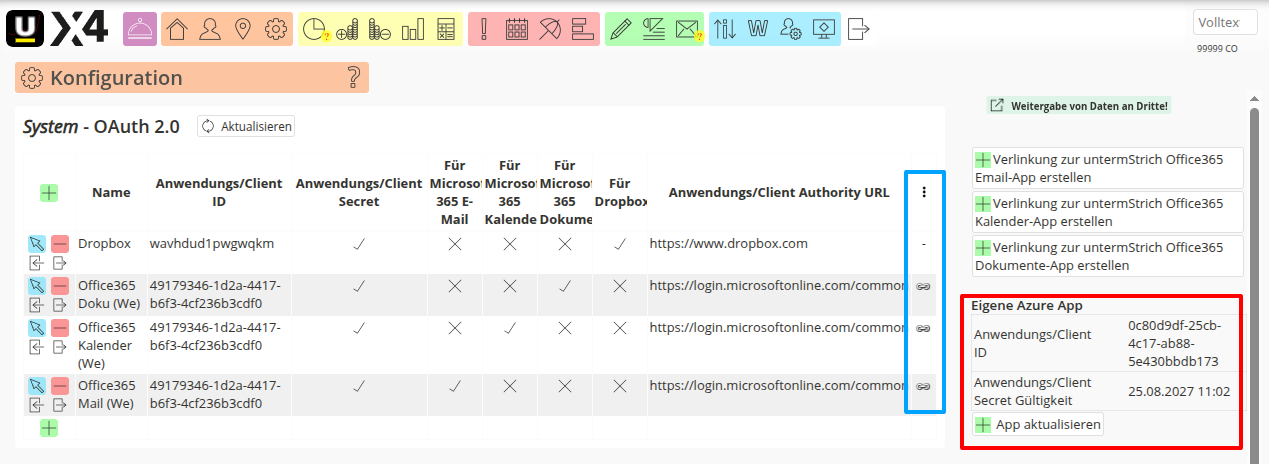Open the home icon in top toolbar
1269x464 pixels.
coord(177,29)
